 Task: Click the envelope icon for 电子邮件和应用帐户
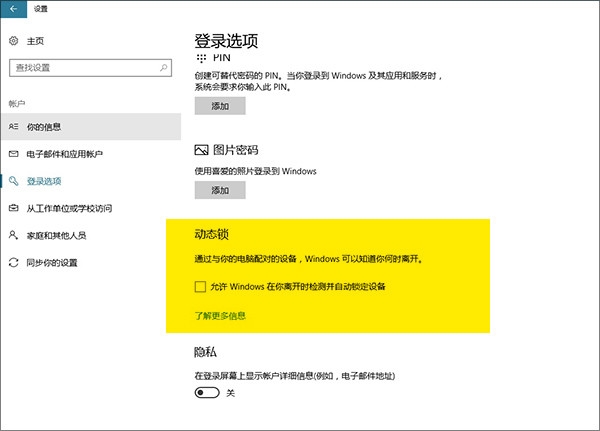[13, 154]
